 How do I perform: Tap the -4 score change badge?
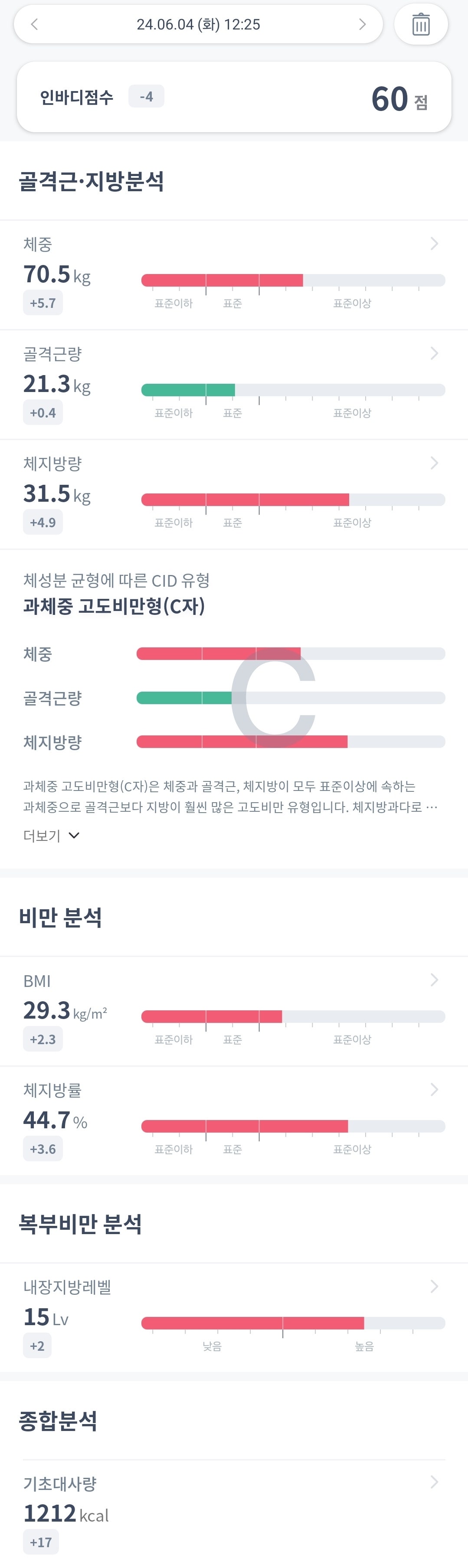[x=146, y=97]
